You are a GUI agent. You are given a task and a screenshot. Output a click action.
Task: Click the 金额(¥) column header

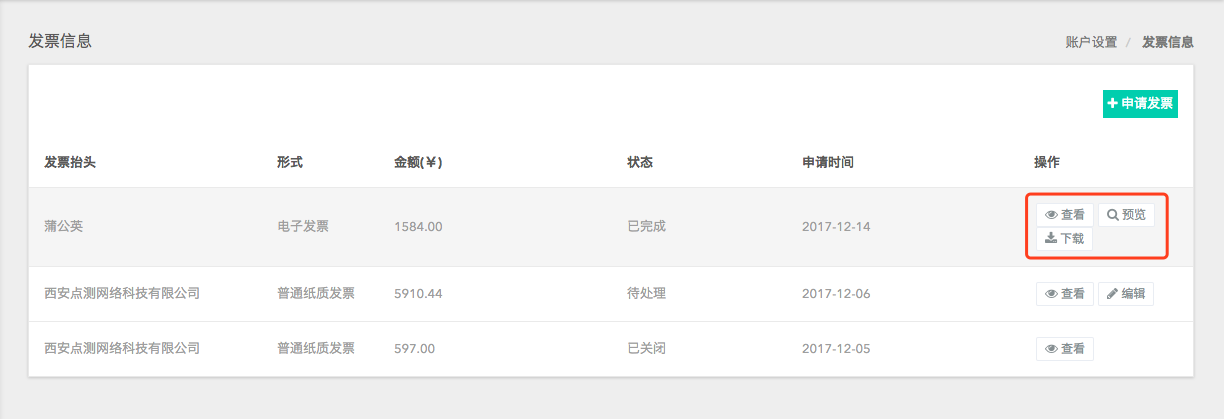coord(418,162)
